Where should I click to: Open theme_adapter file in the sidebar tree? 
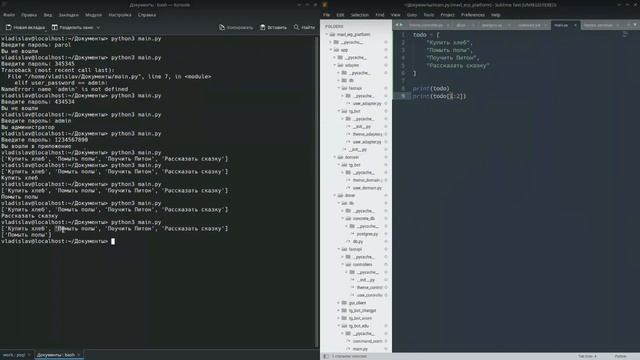click(367, 134)
